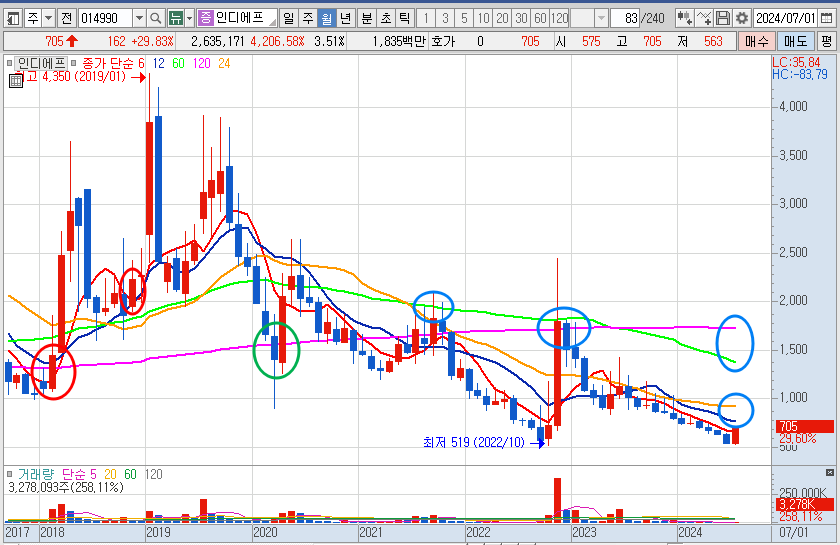The width and height of the screenshot is (840, 545).
Task: Choose 120 interval button
Action: [559, 19]
